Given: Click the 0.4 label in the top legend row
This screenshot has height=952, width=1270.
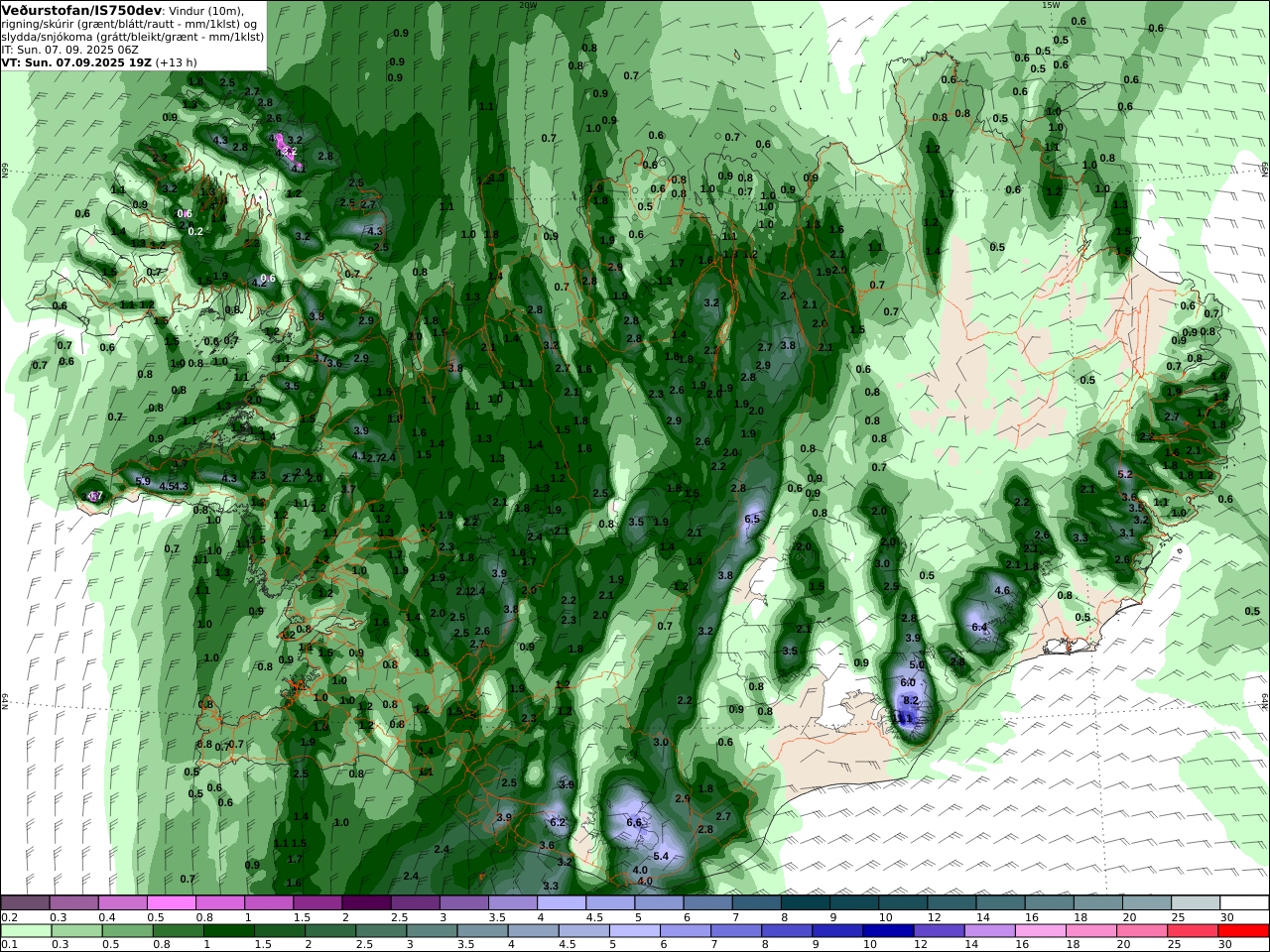Looking at the screenshot, I should pos(106,917).
